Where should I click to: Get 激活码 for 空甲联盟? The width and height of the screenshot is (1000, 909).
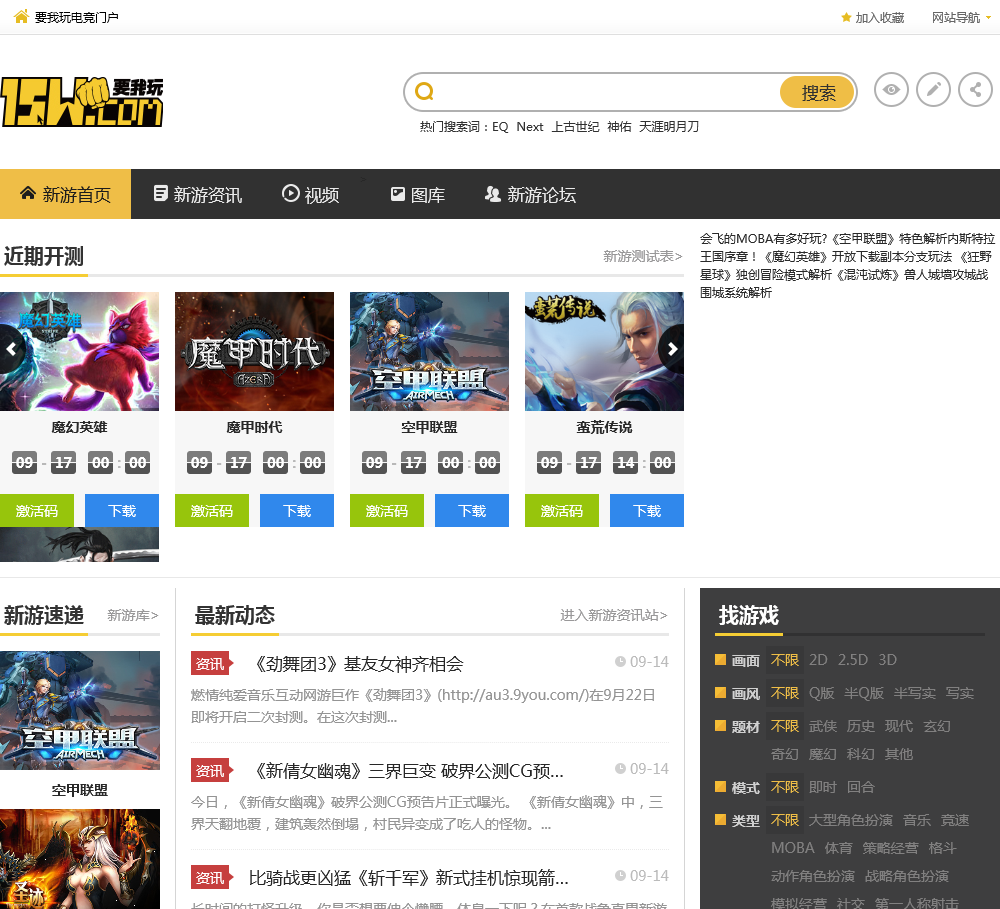pyautogui.click(x=386, y=510)
